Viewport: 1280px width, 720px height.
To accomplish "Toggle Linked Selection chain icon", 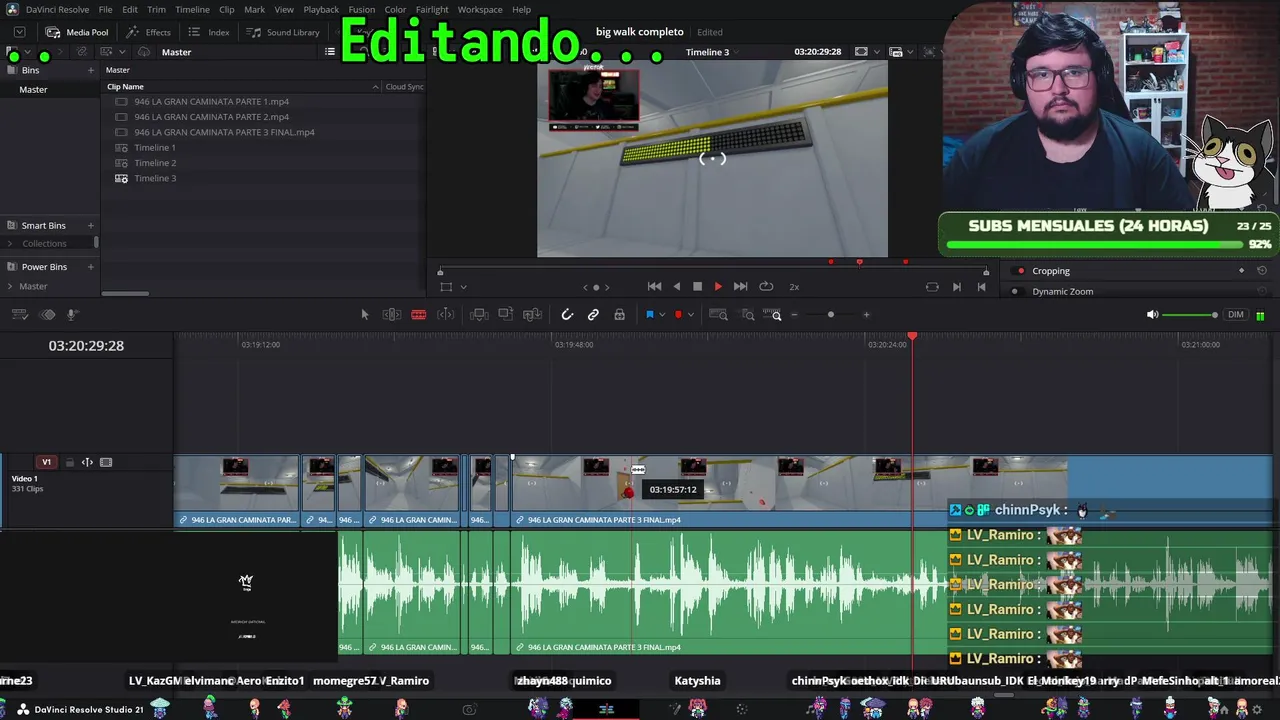I will 593,315.
